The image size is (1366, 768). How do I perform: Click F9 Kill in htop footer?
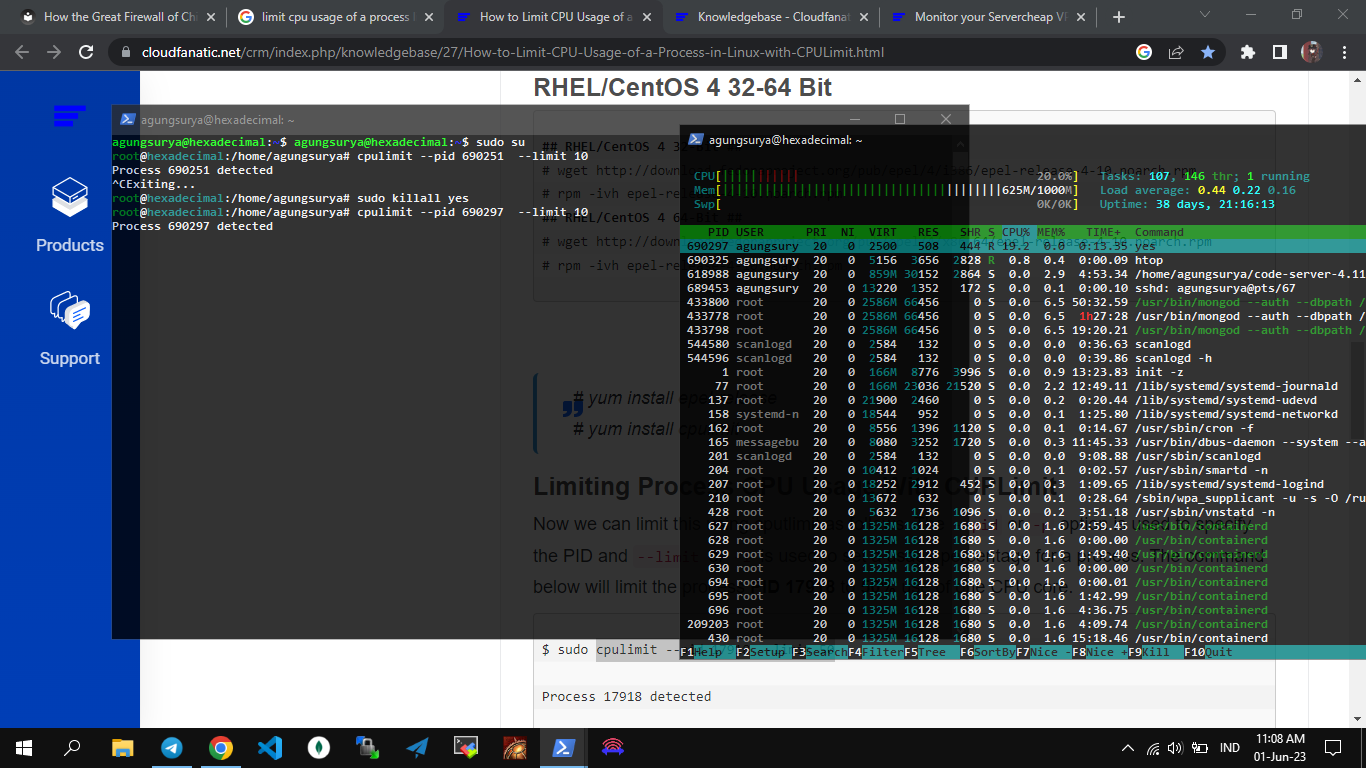coord(1152,652)
